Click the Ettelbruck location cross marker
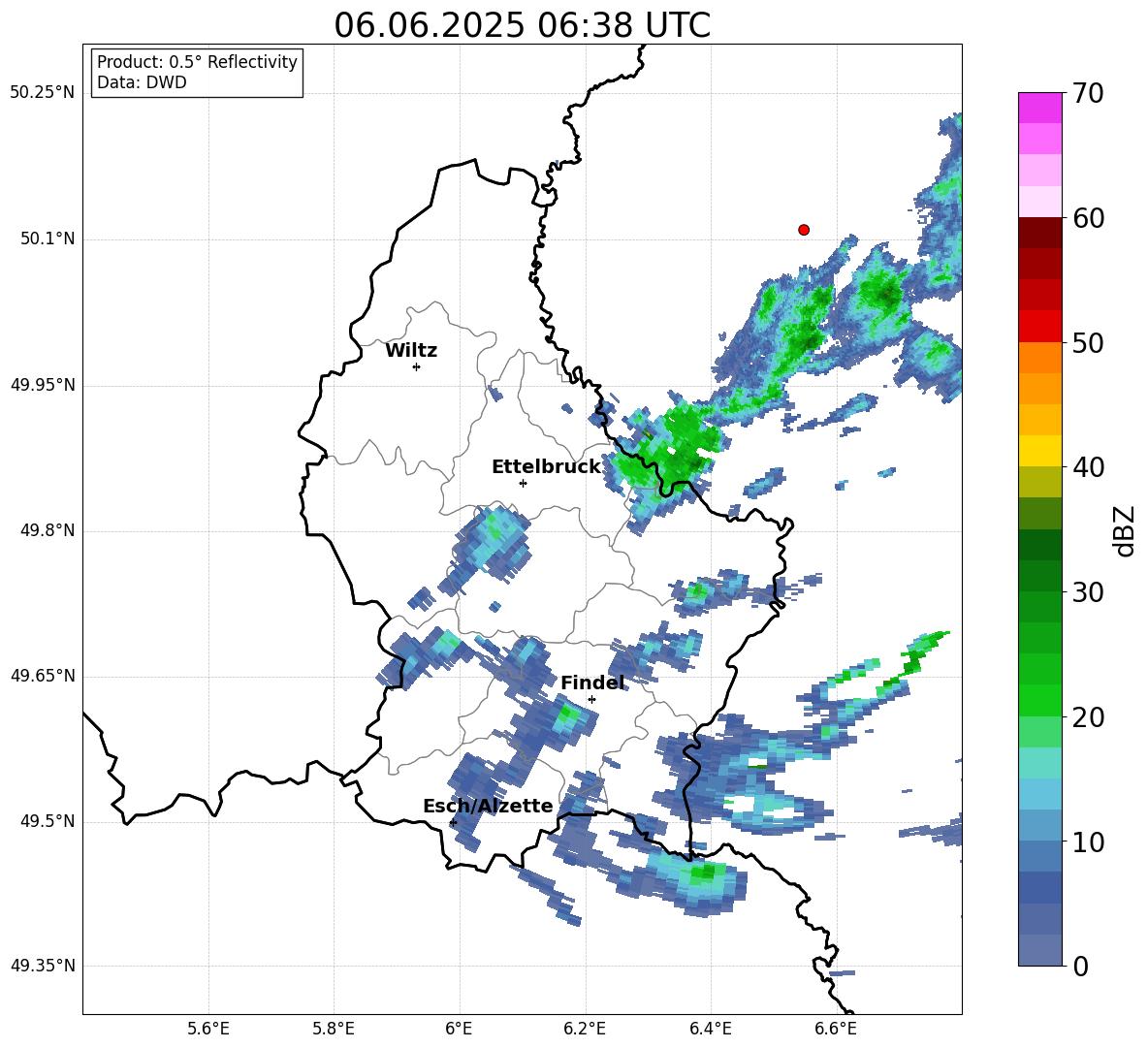Screen dimensions: 1148x1048 (x=523, y=483)
